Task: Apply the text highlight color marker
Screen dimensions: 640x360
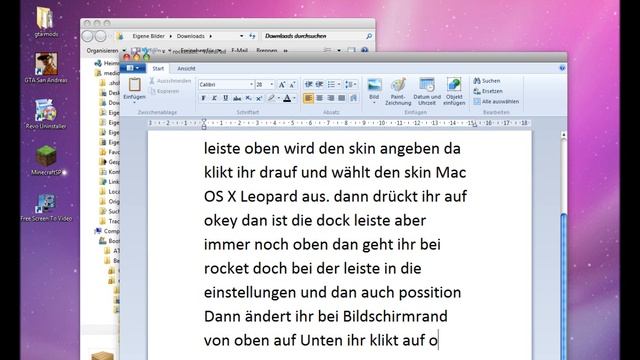Action: coord(271,98)
